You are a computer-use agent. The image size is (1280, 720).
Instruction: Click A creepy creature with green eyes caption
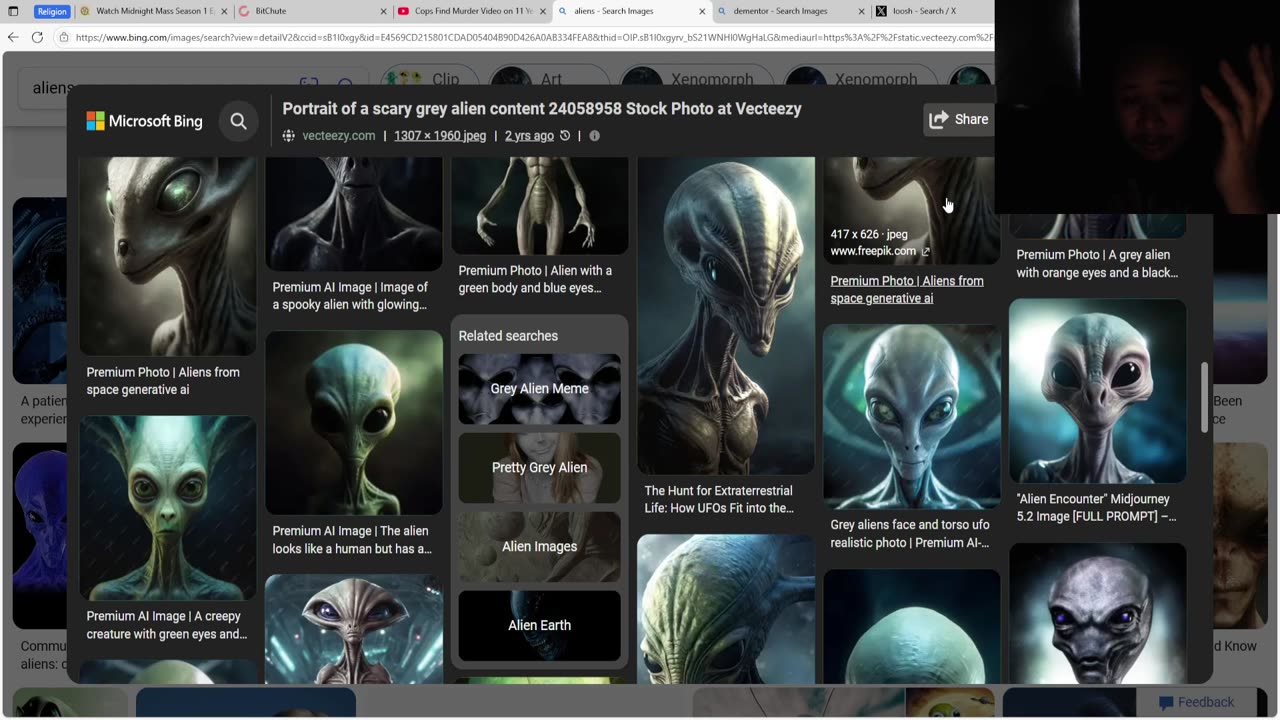166,625
